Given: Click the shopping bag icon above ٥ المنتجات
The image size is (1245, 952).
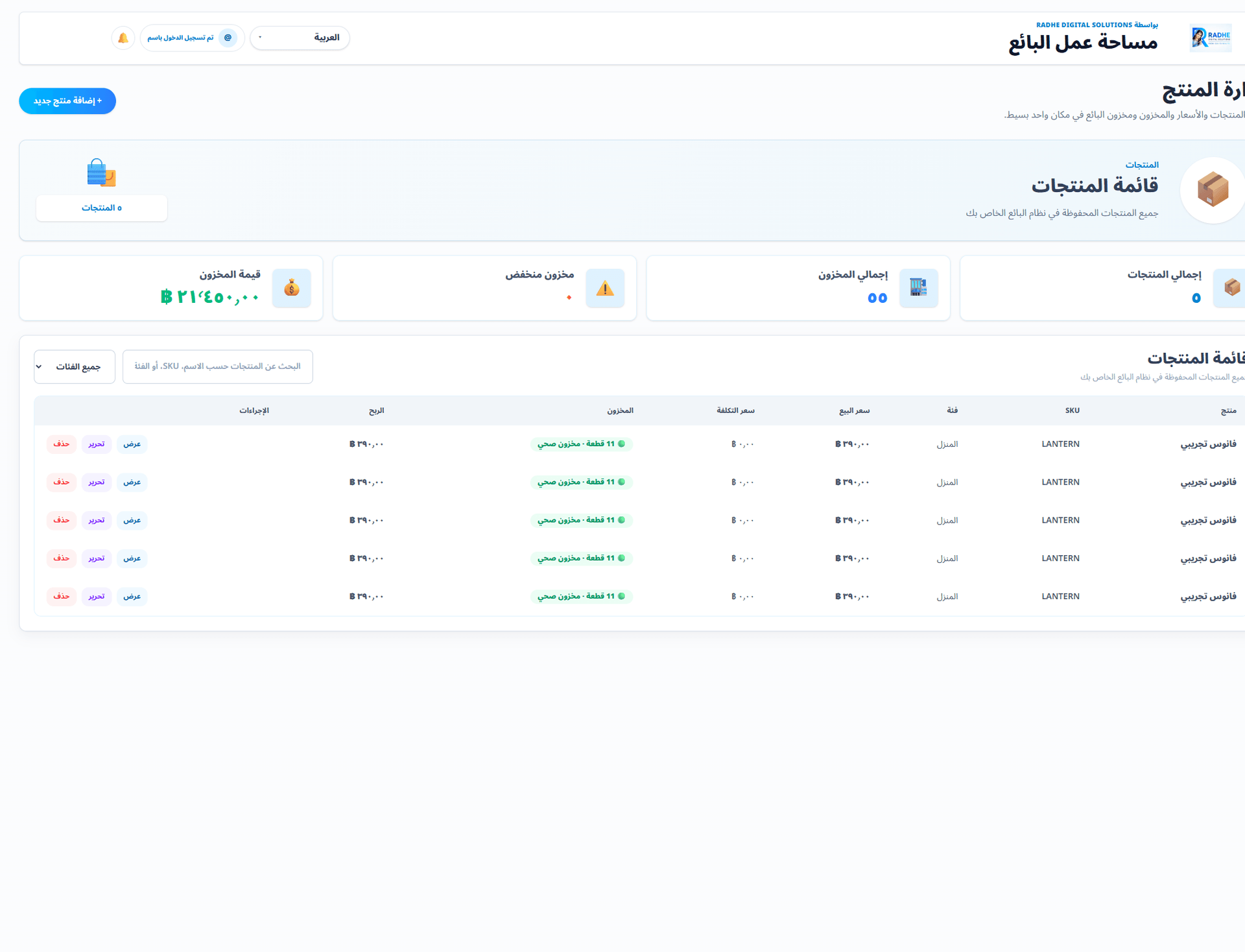Looking at the screenshot, I should (x=102, y=173).
